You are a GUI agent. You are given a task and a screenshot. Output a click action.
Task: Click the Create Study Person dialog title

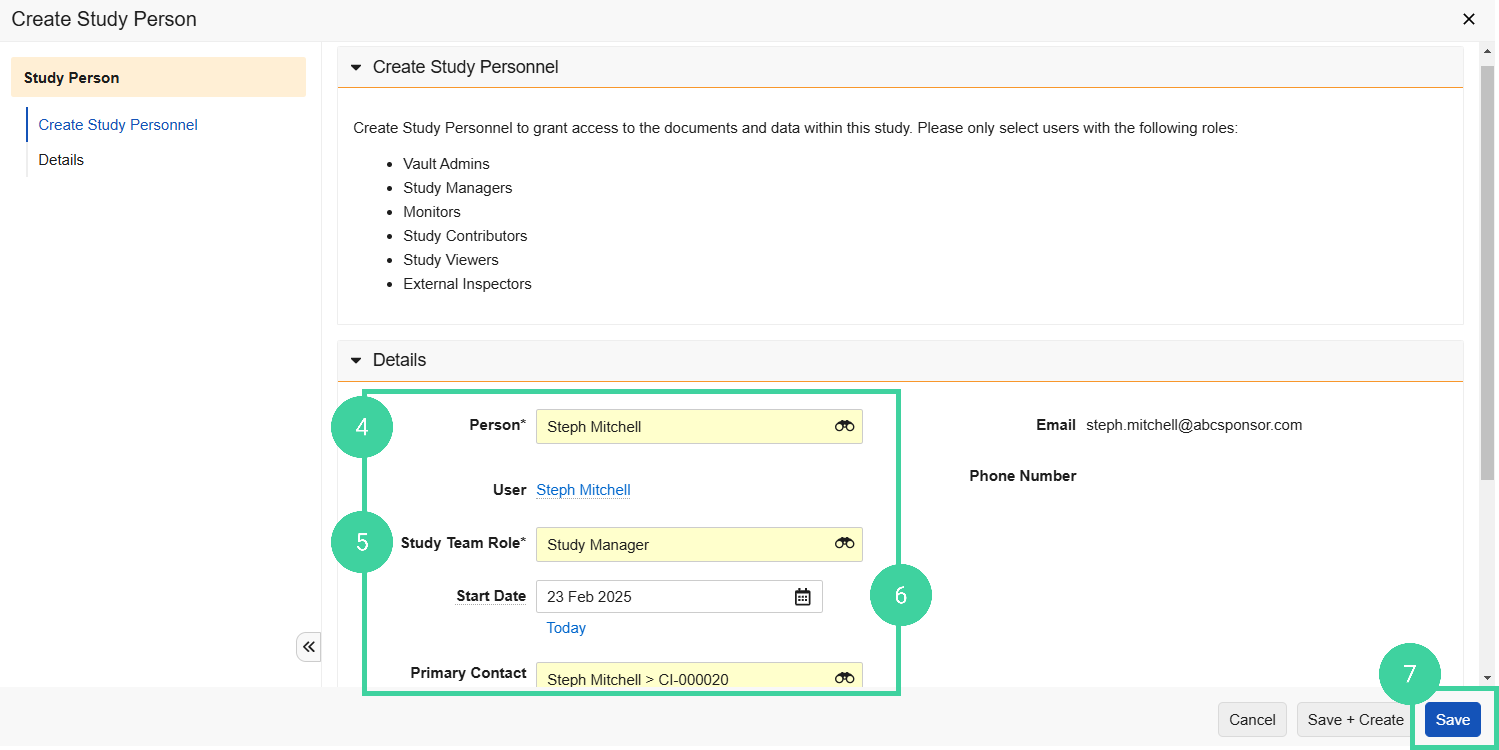click(104, 19)
